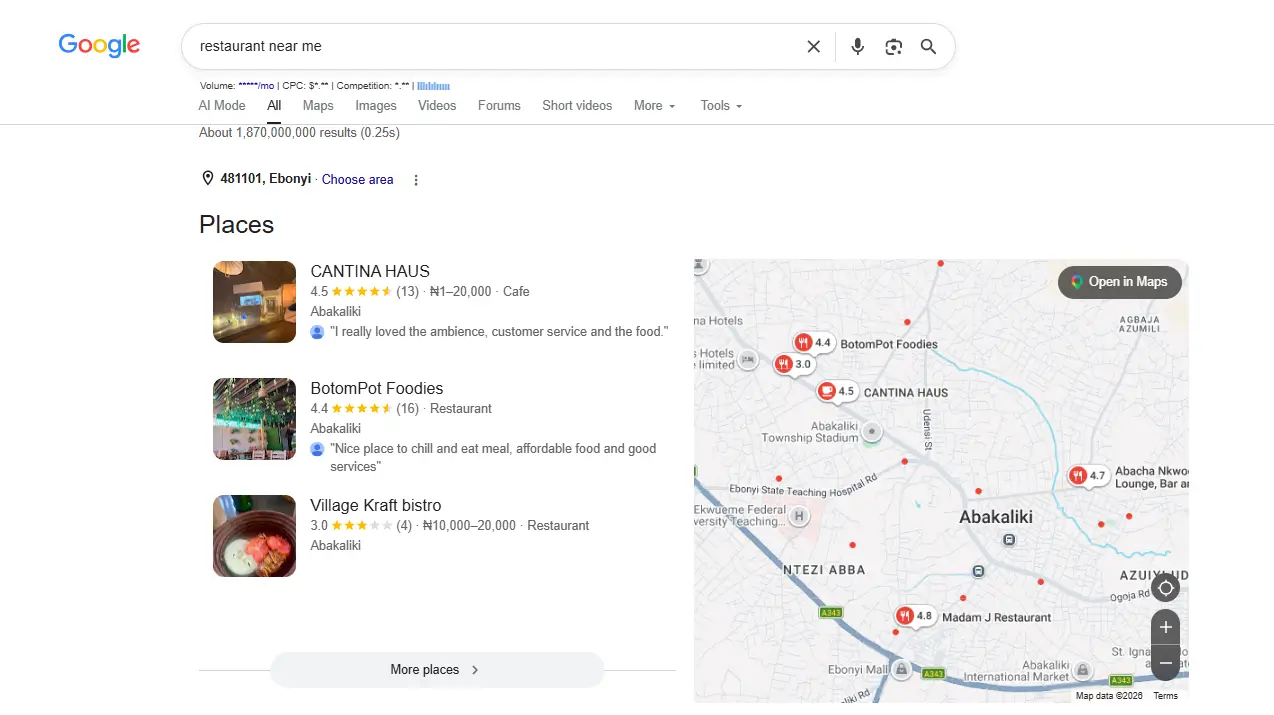Screen dimensions: 1274x715
Task: Click the Abacha Nkwo Lounge map label
Action: tap(1152, 477)
